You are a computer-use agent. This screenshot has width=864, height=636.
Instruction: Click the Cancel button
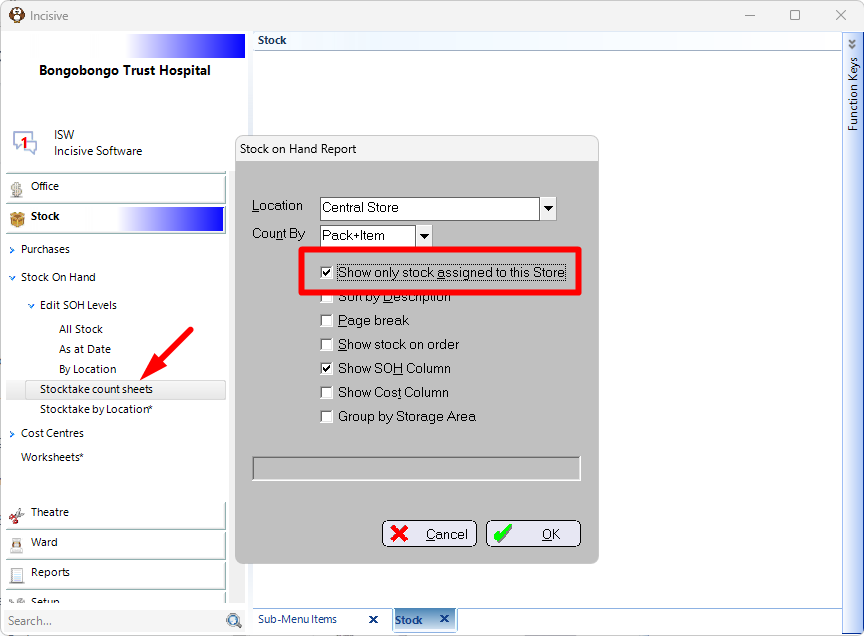(429, 533)
